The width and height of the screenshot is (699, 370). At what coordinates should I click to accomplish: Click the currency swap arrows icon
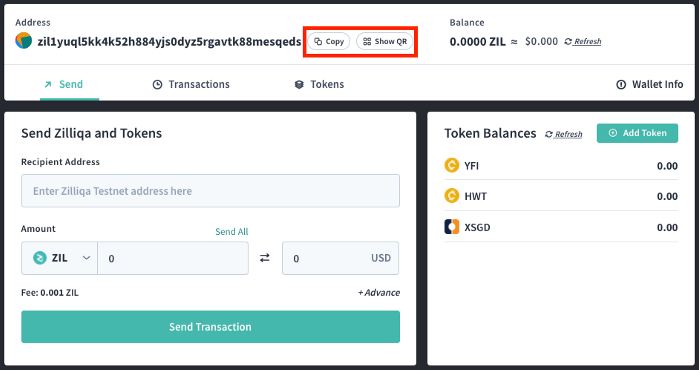[265, 258]
